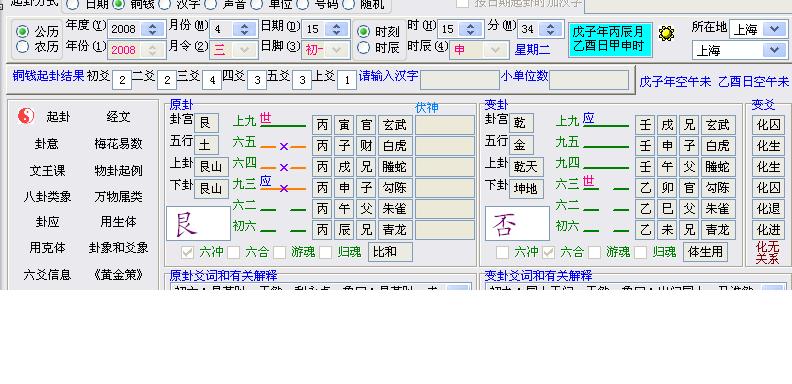
Task: Open the 梅花易数 menu item
Action: pyautogui.click(x=119, y=144)
